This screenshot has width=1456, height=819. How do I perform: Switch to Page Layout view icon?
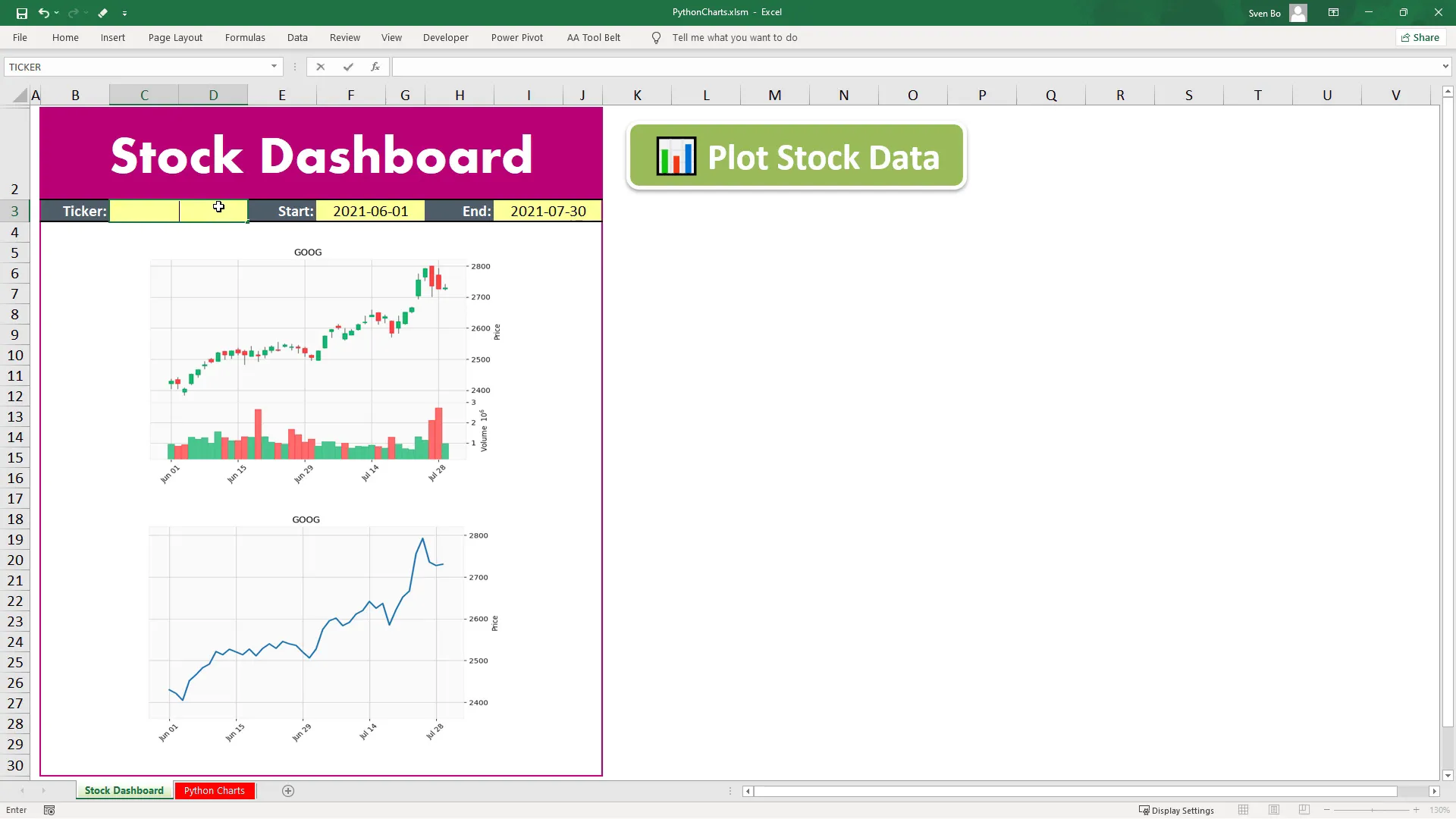tap(1274, 810)
